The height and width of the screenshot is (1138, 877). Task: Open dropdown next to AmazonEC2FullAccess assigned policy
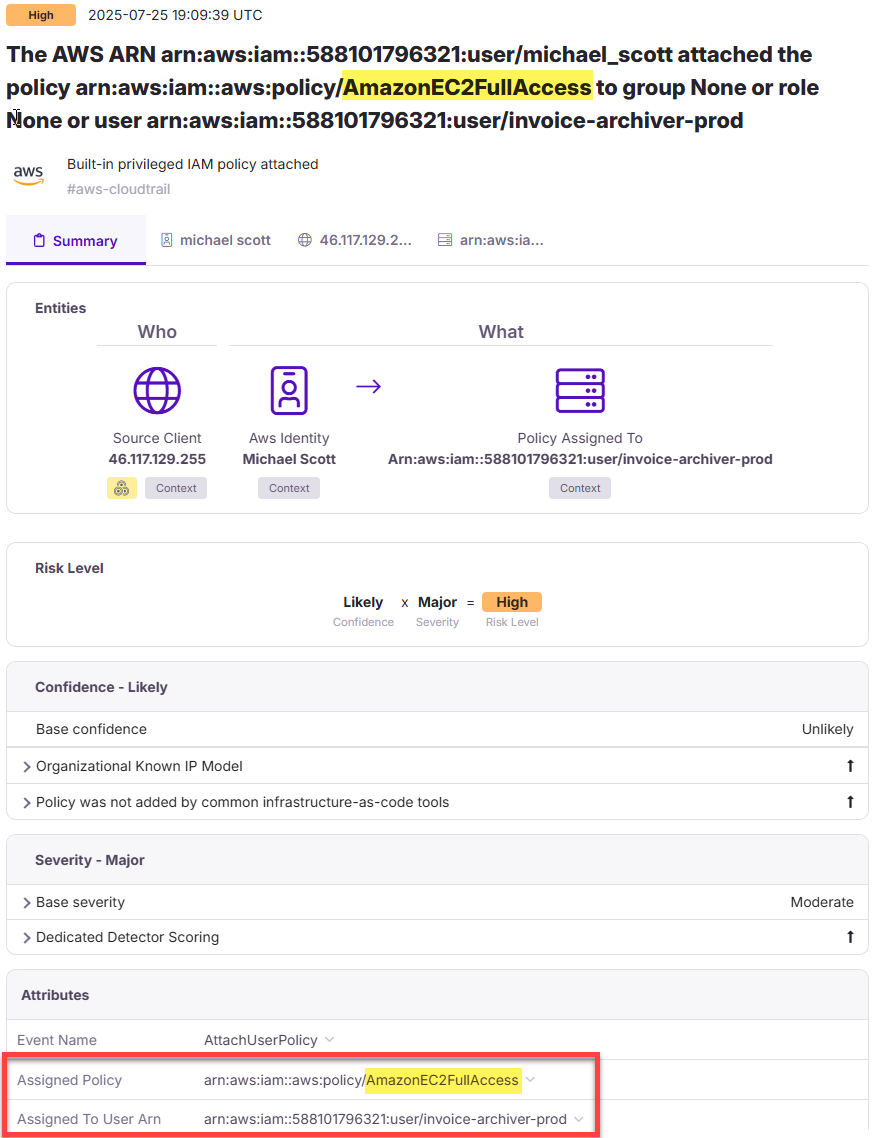(531, 1080)
